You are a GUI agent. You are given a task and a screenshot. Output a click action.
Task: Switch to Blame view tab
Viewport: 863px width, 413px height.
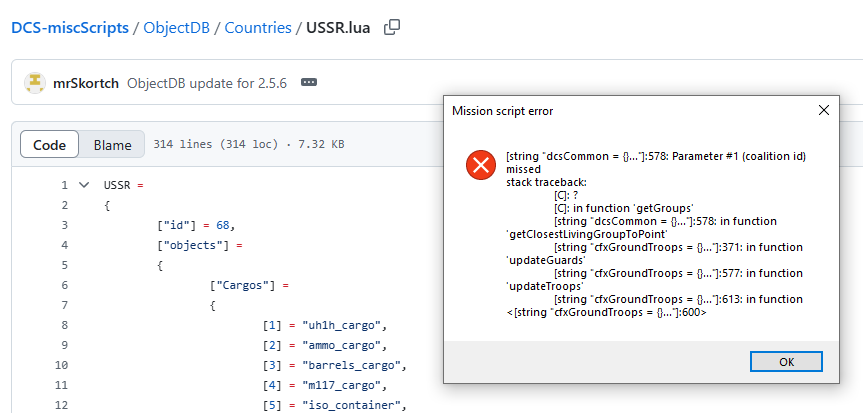[x=112, y=145]
